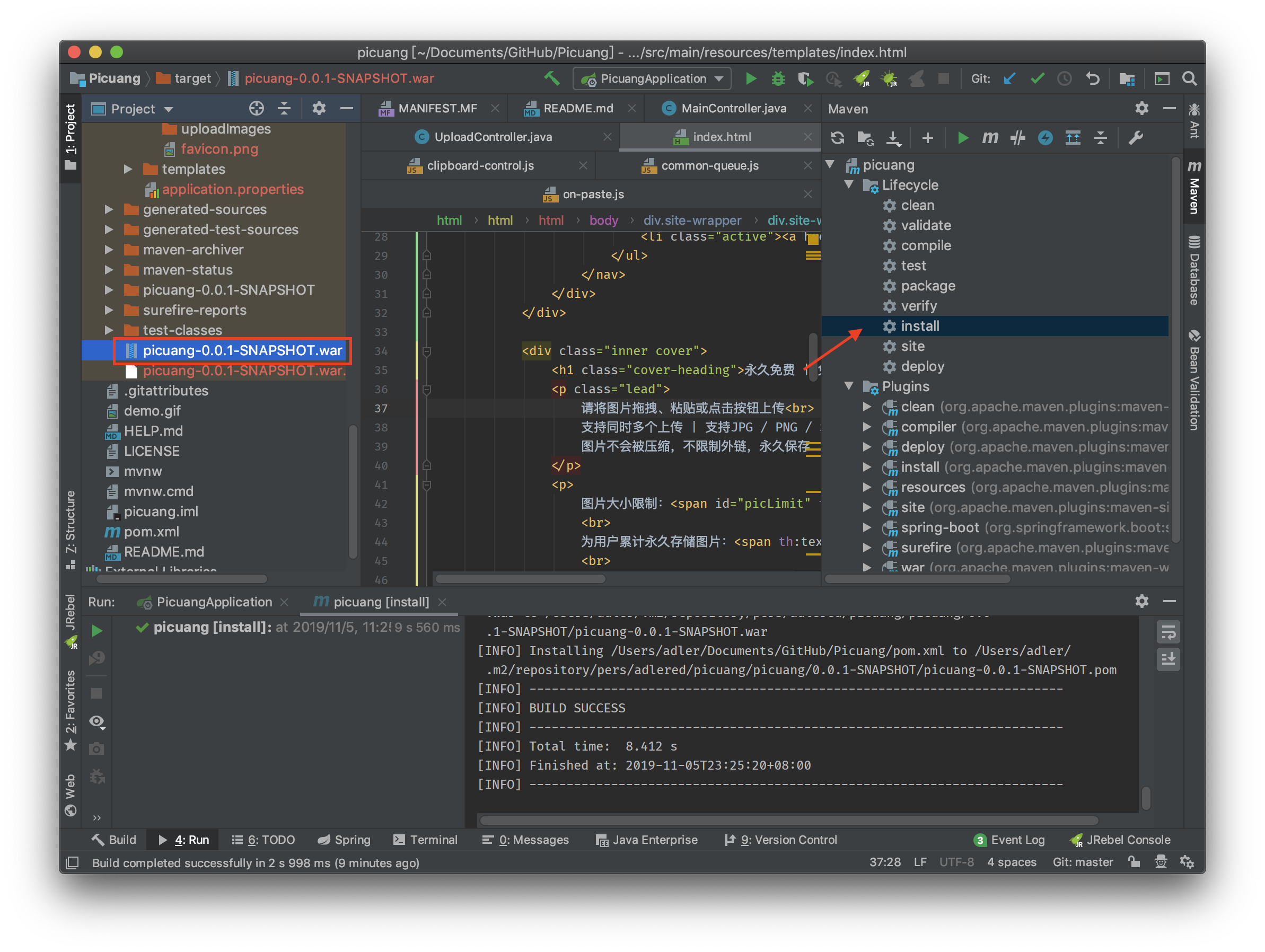The width and height of the screenshot is (1265, 952).
Task: Switch to MainController.java editor tab
Action: [x=733, y=108]
